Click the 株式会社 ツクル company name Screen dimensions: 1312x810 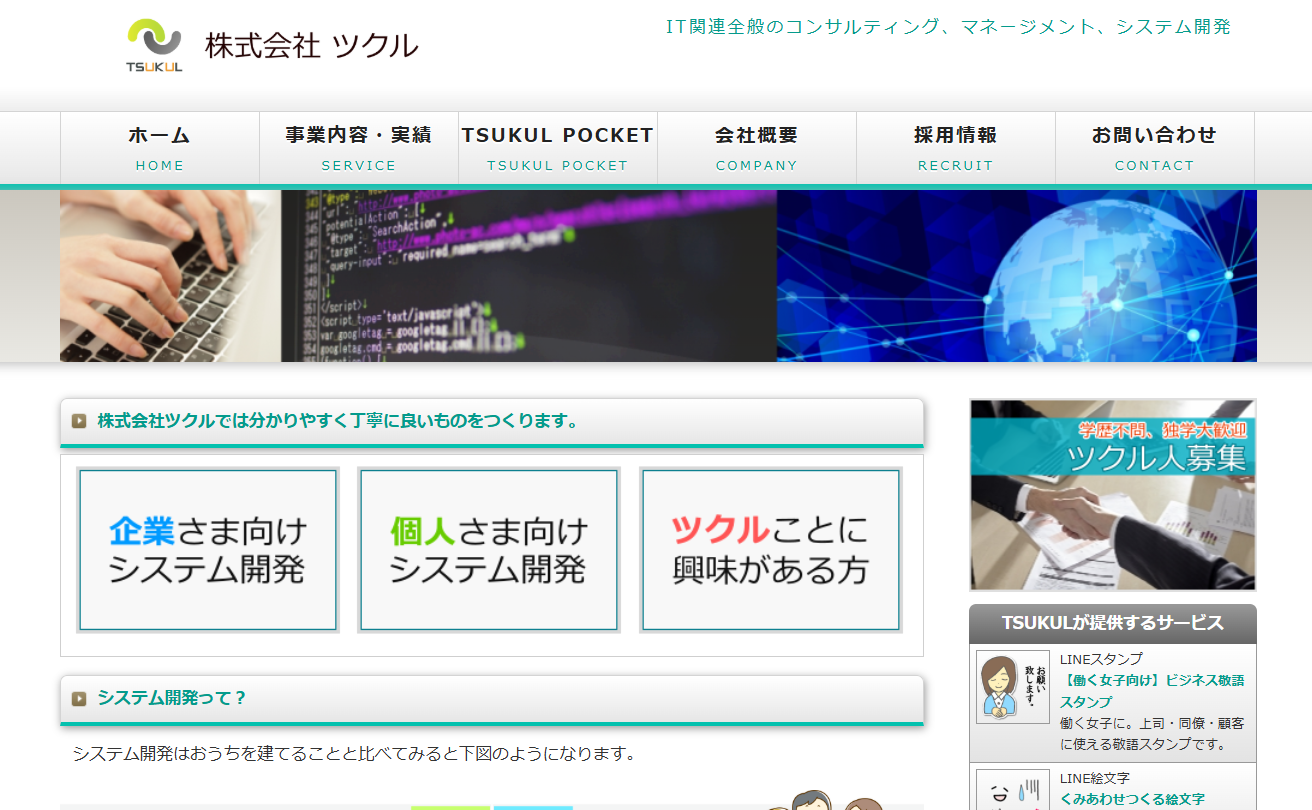(x=311, y=45)
